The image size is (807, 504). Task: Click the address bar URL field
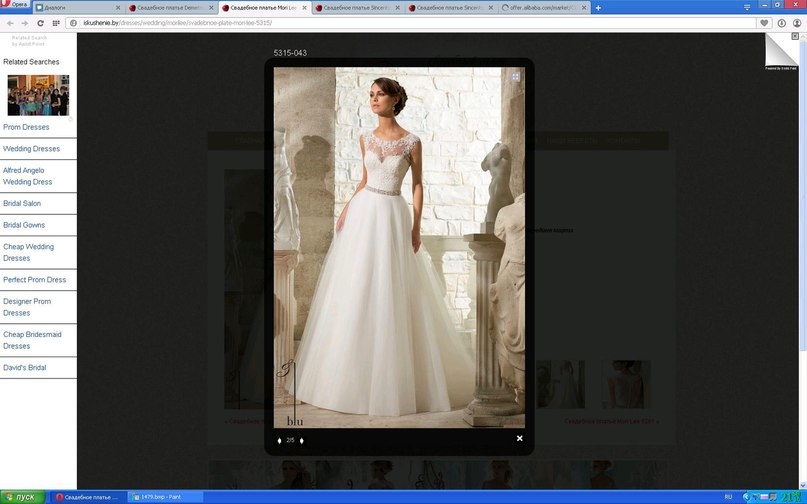[x=400, y=22]
